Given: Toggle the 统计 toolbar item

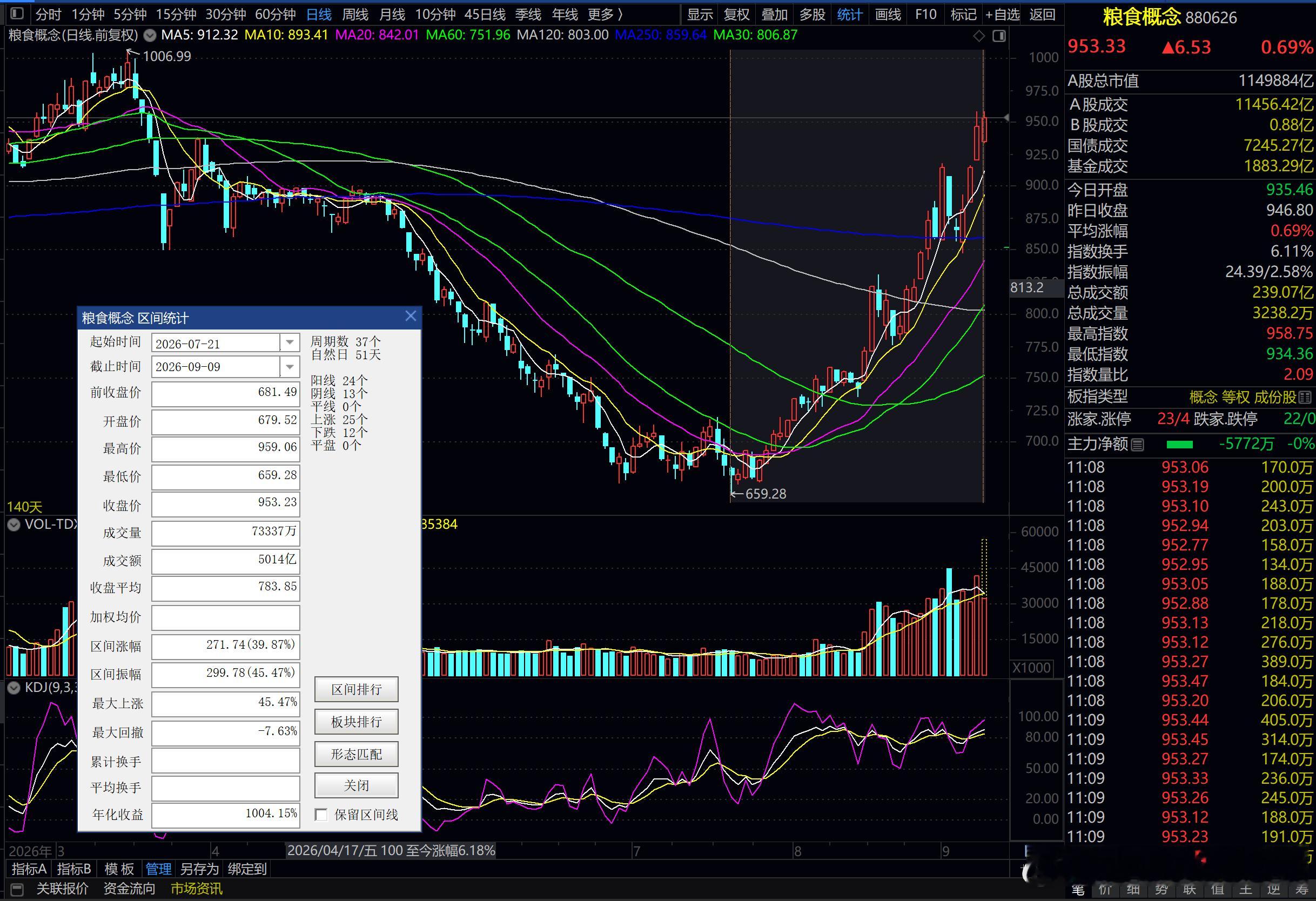Looking at the screenshot, I should point(849,14).
